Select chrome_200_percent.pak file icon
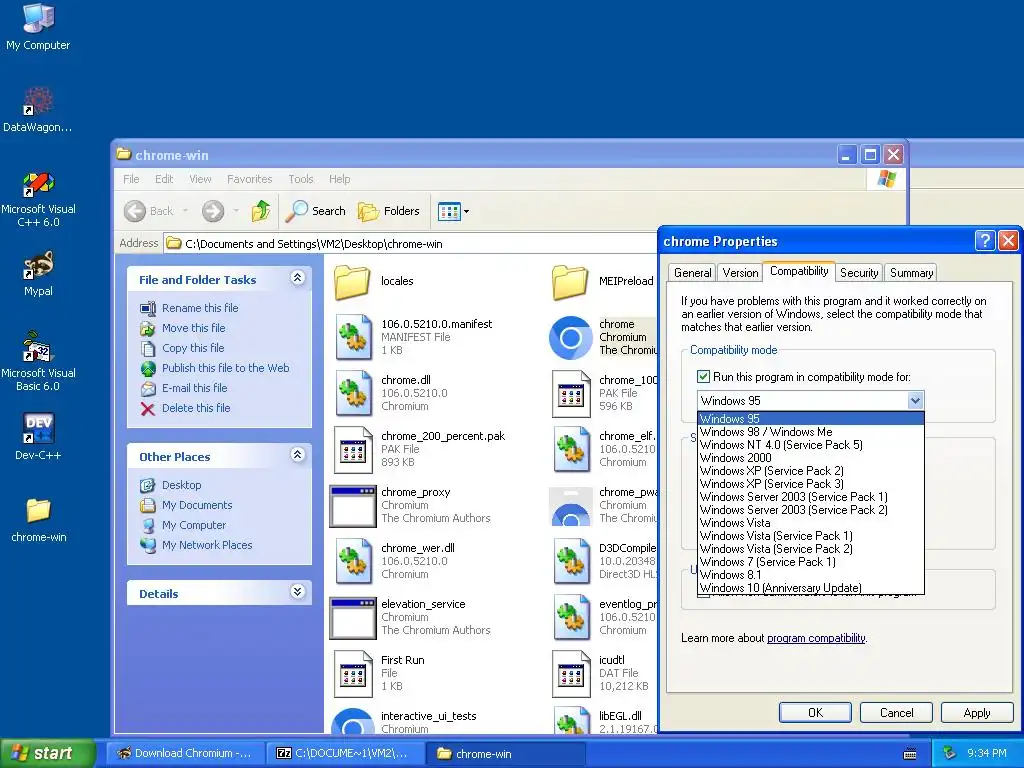Viewport: 1024px width, 768px height. (x=353, y=449)
